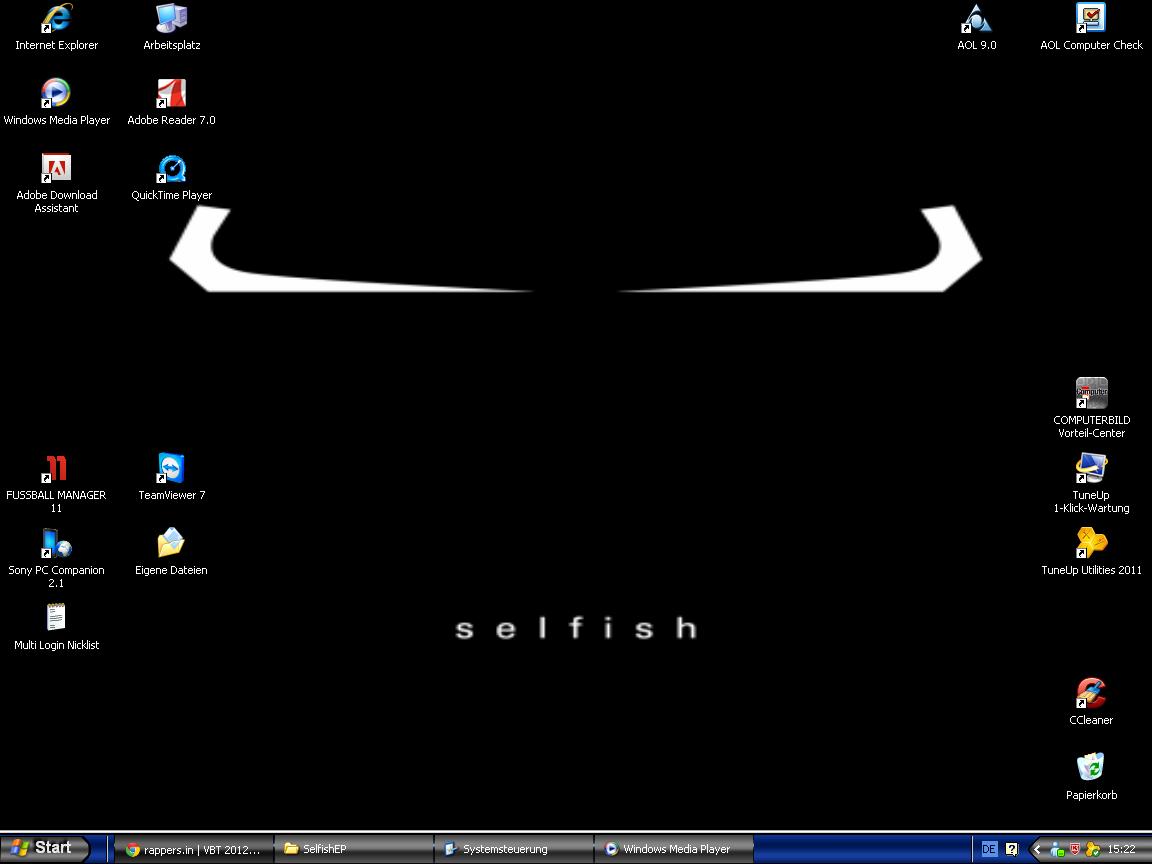Open the DE language bar selector
The image size is (1152, 864).
989,849
